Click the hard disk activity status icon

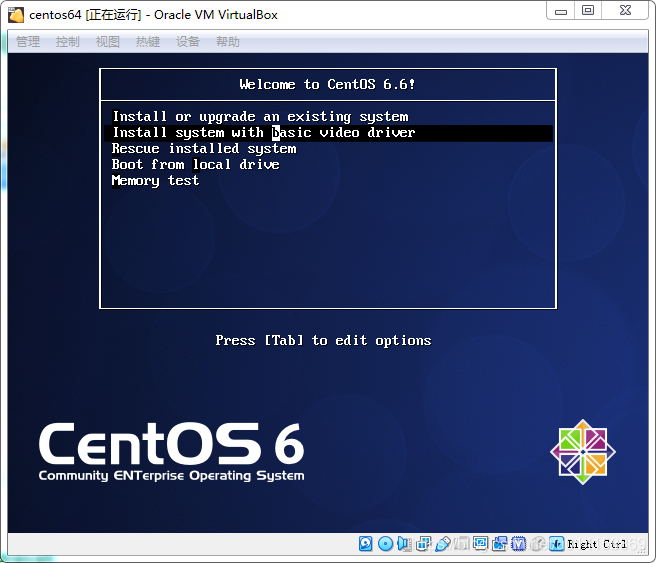365,543
